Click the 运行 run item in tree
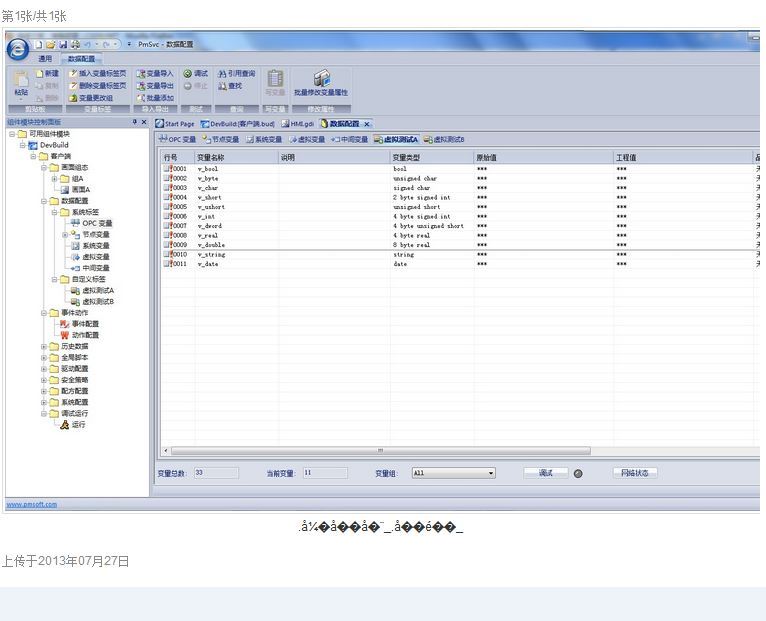Viewport: 766px width, 621px height. pos(78,425)
